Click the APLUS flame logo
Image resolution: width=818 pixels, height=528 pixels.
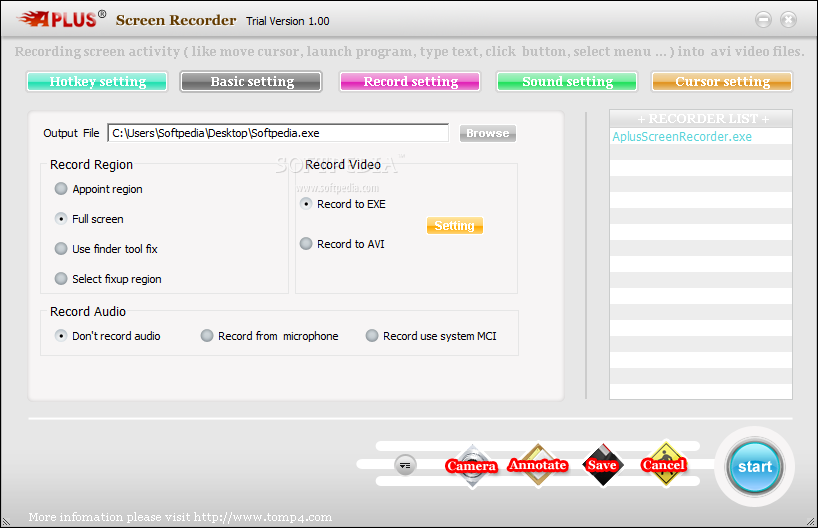tap(62, 19)
